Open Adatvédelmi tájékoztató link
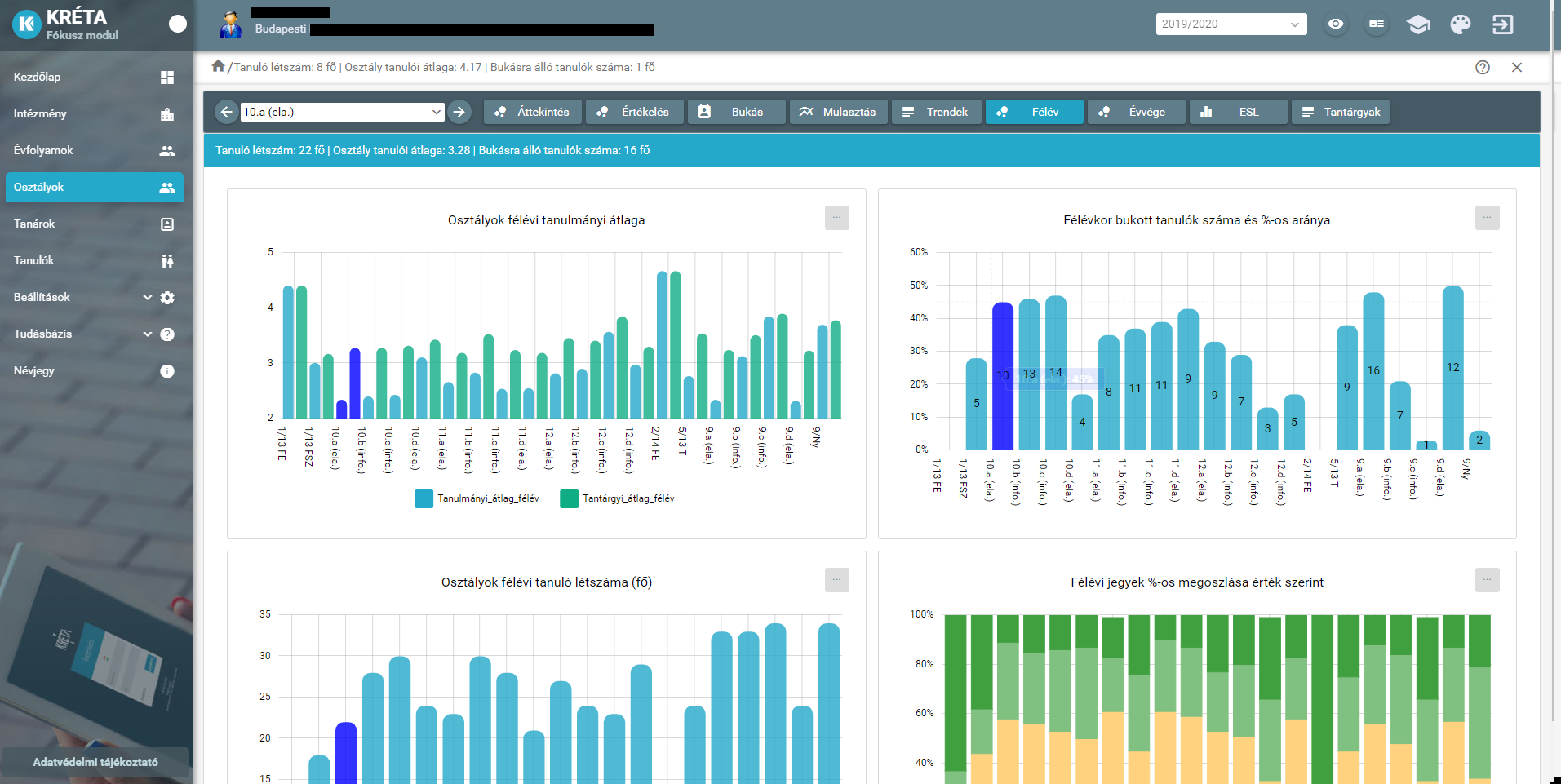The height and width of the screenshot is (784, 1561). (x=95, y=762)
